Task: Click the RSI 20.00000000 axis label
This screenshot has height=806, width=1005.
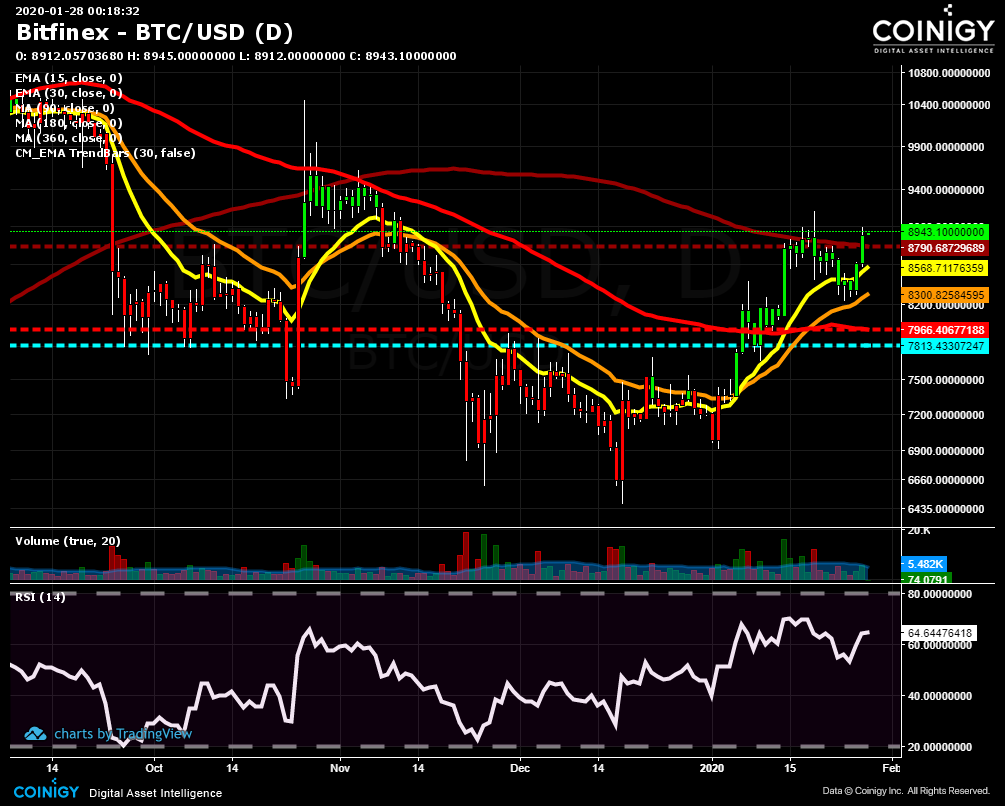Action: coord(940,747)
